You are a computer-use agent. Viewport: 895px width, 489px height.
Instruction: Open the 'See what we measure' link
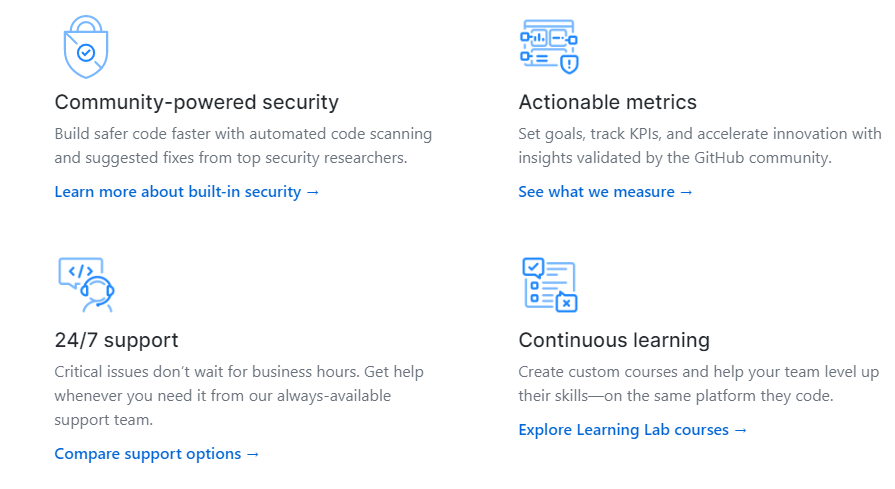[x=596, y=192]
